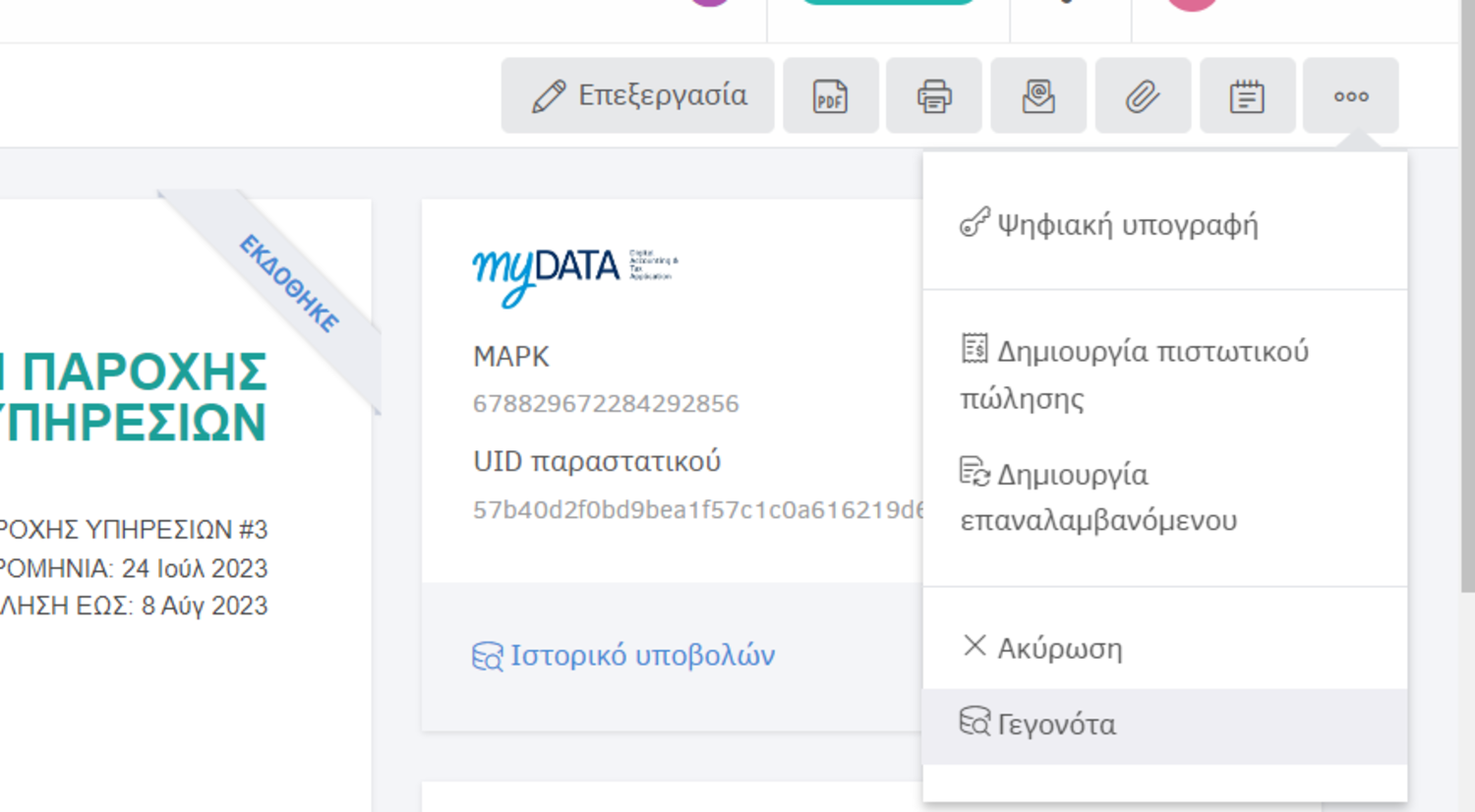Click the MARK number 678829672284292856
Image resolution: width=1475 pixels, height=812 pixels.
606,404
